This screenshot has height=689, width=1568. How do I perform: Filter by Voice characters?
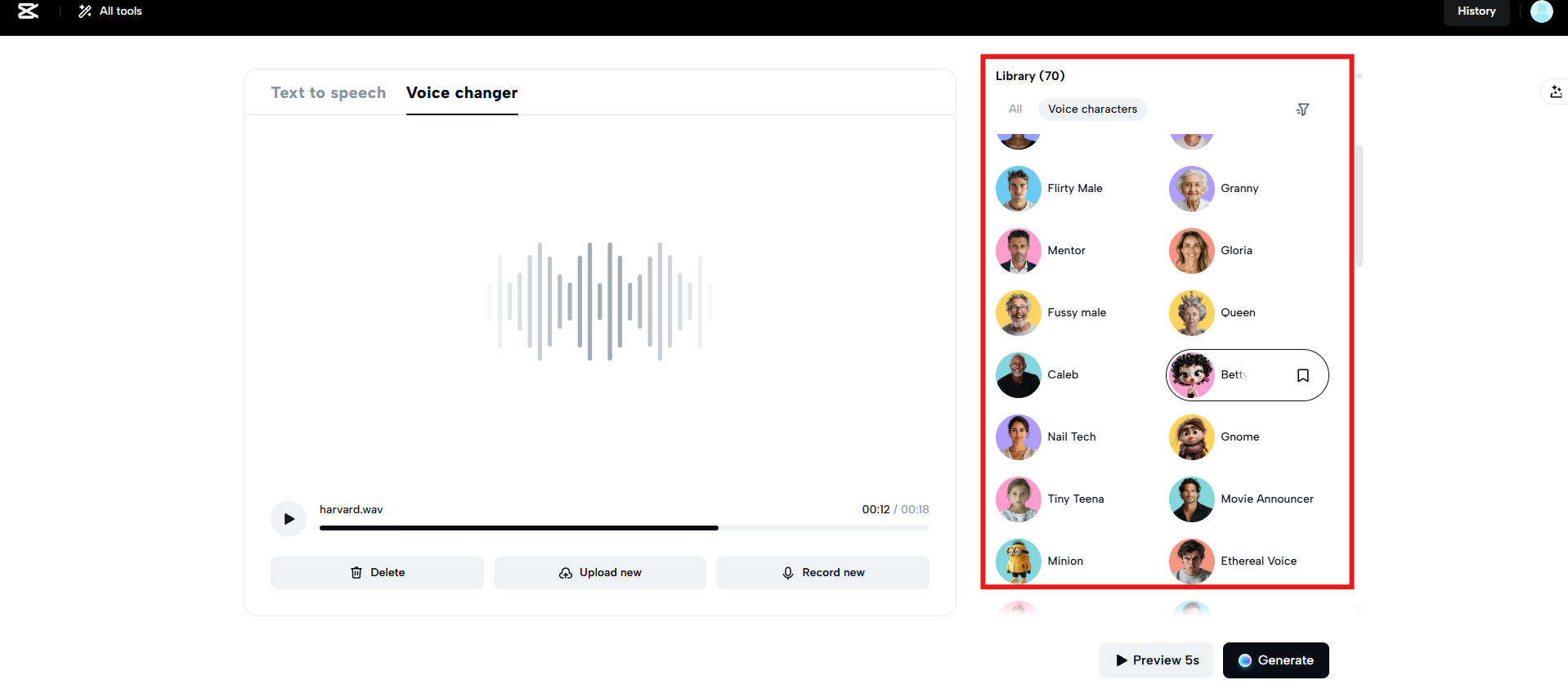click(1092, 109)
